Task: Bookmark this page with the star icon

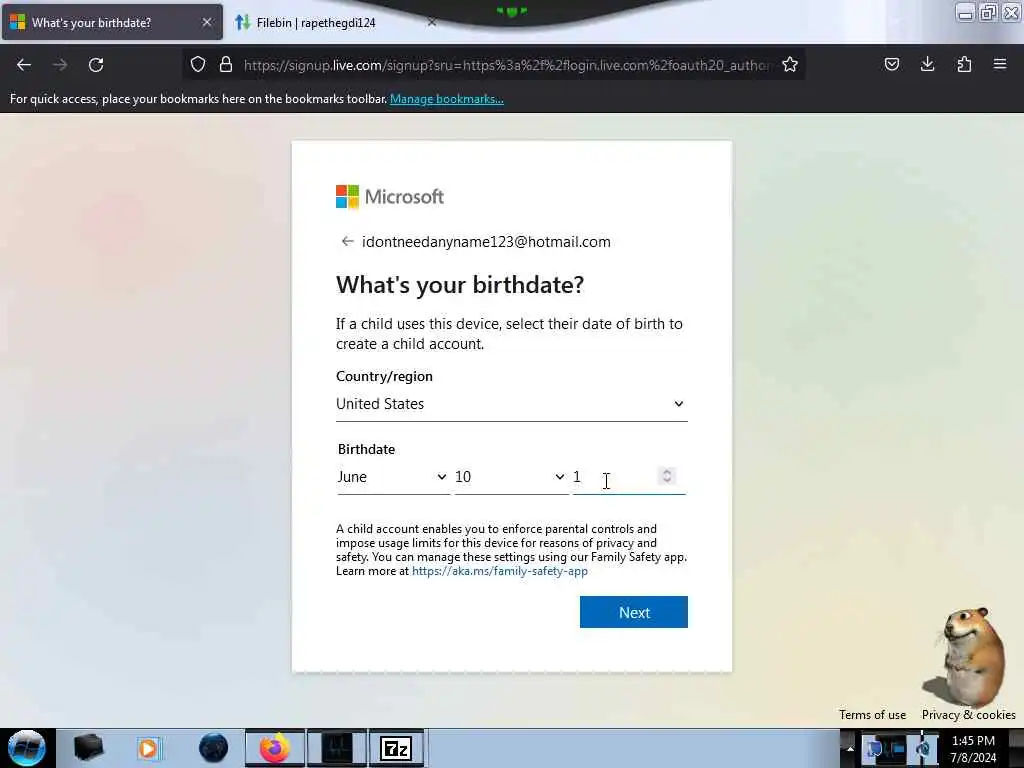Action: point(790,64)
